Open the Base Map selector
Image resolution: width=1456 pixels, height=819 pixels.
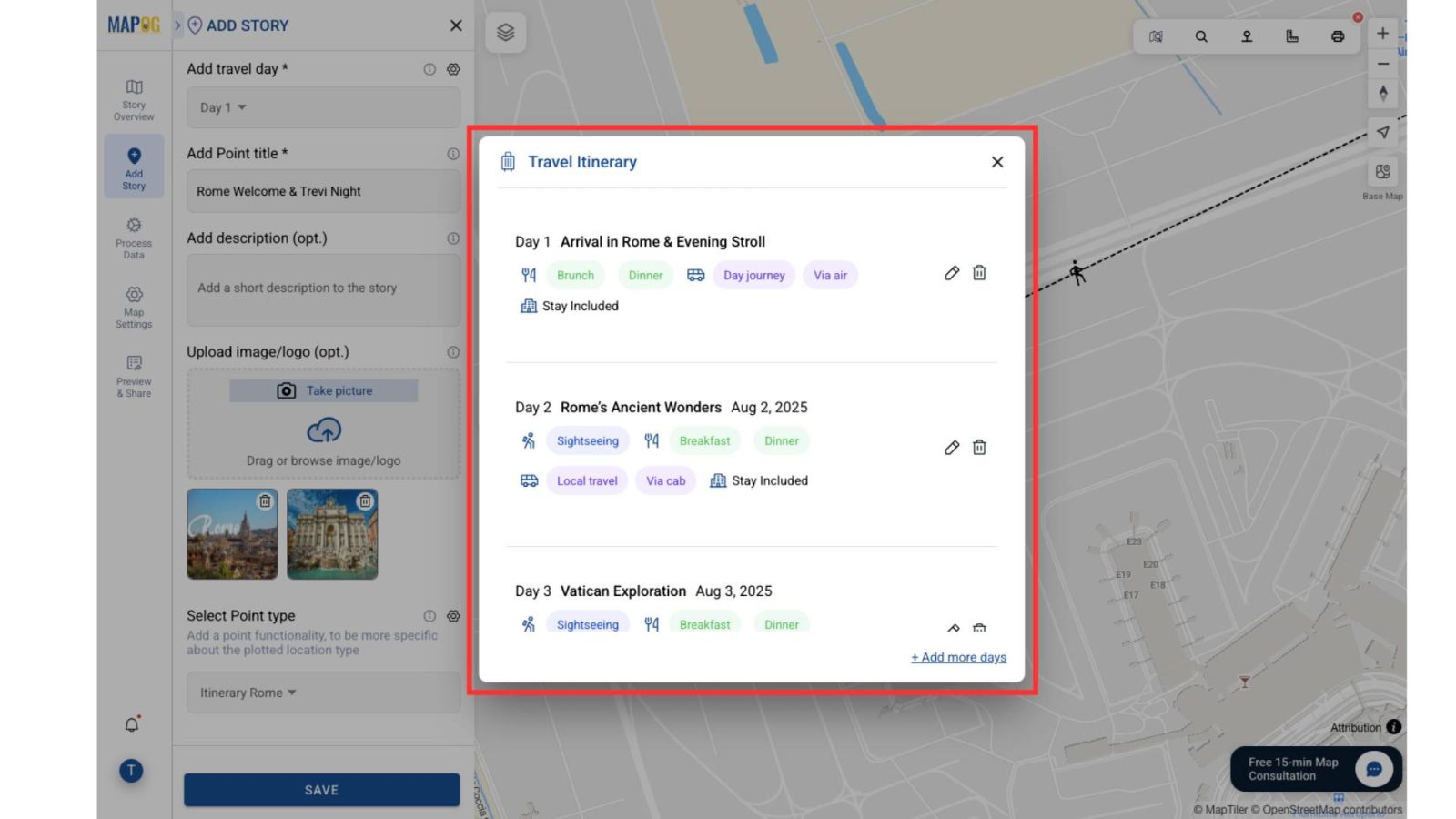tap(1383, 172)
